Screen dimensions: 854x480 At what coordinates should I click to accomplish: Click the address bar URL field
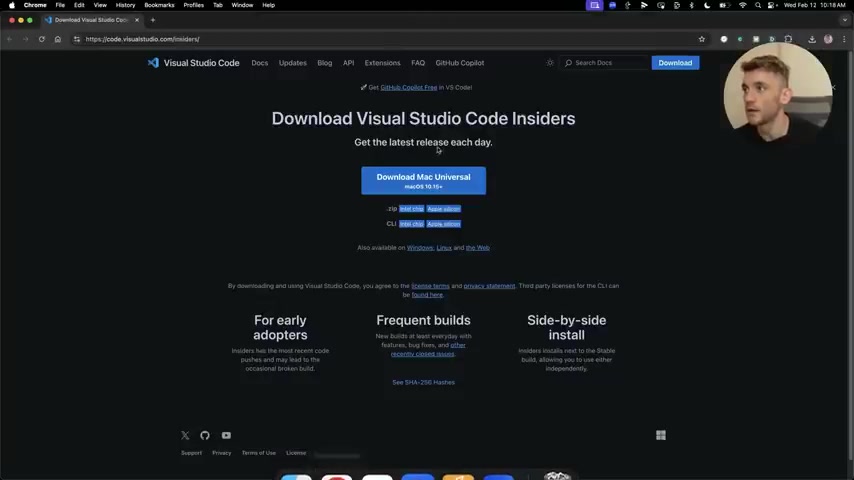389,39
